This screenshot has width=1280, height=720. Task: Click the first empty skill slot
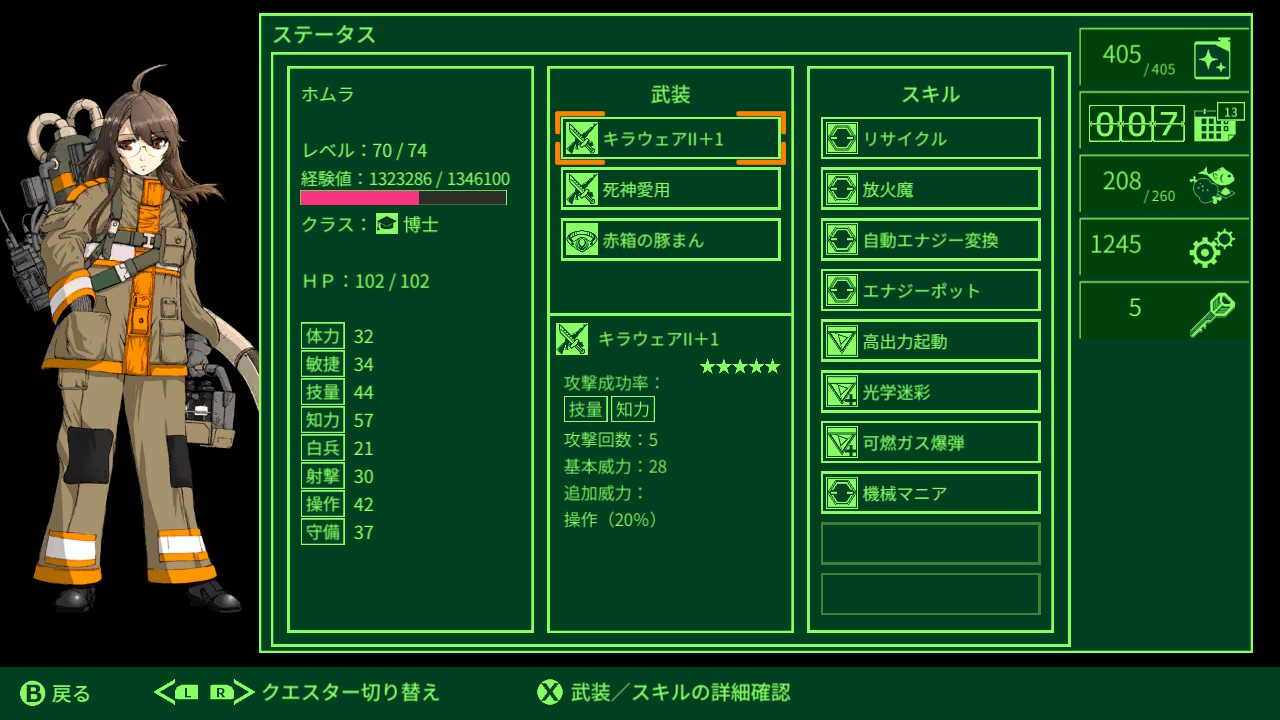[931, 543]
